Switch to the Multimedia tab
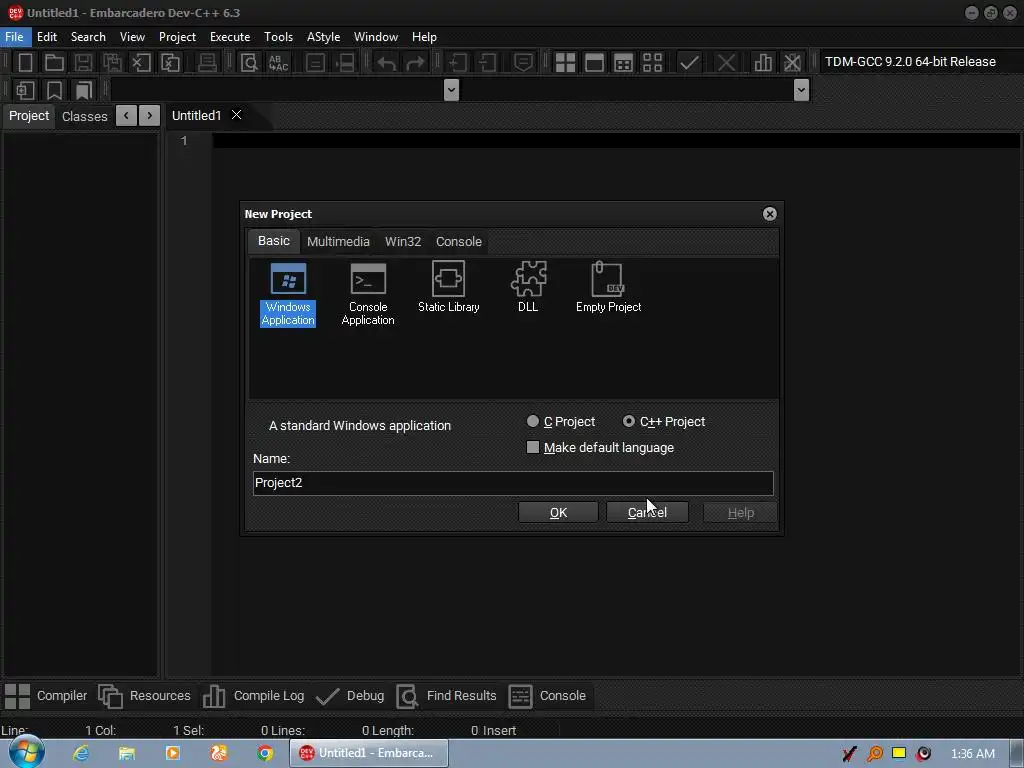Viewport: 1024px width, 768px height. (x=338, y=242)
